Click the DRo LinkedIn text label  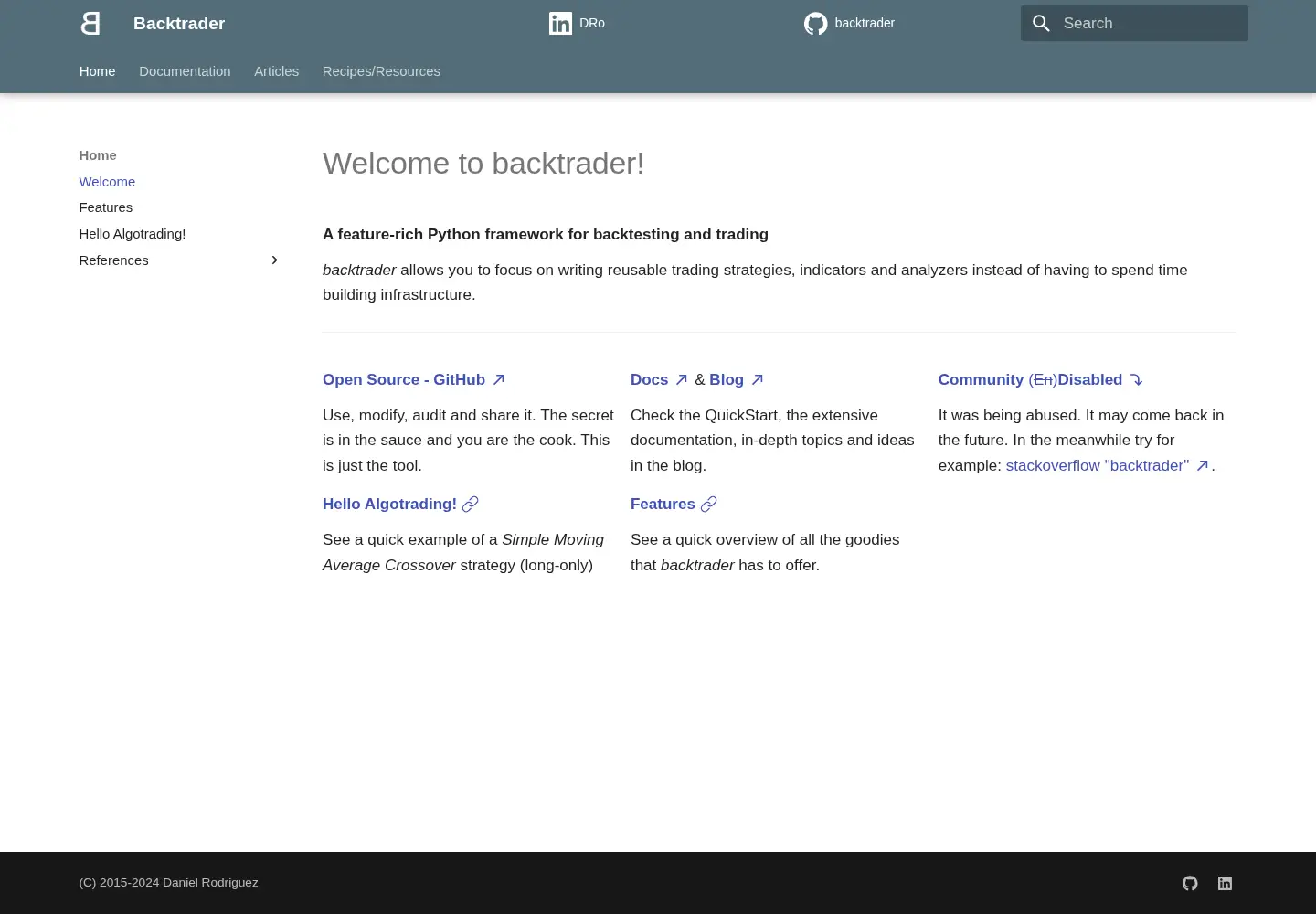[592, 23]
